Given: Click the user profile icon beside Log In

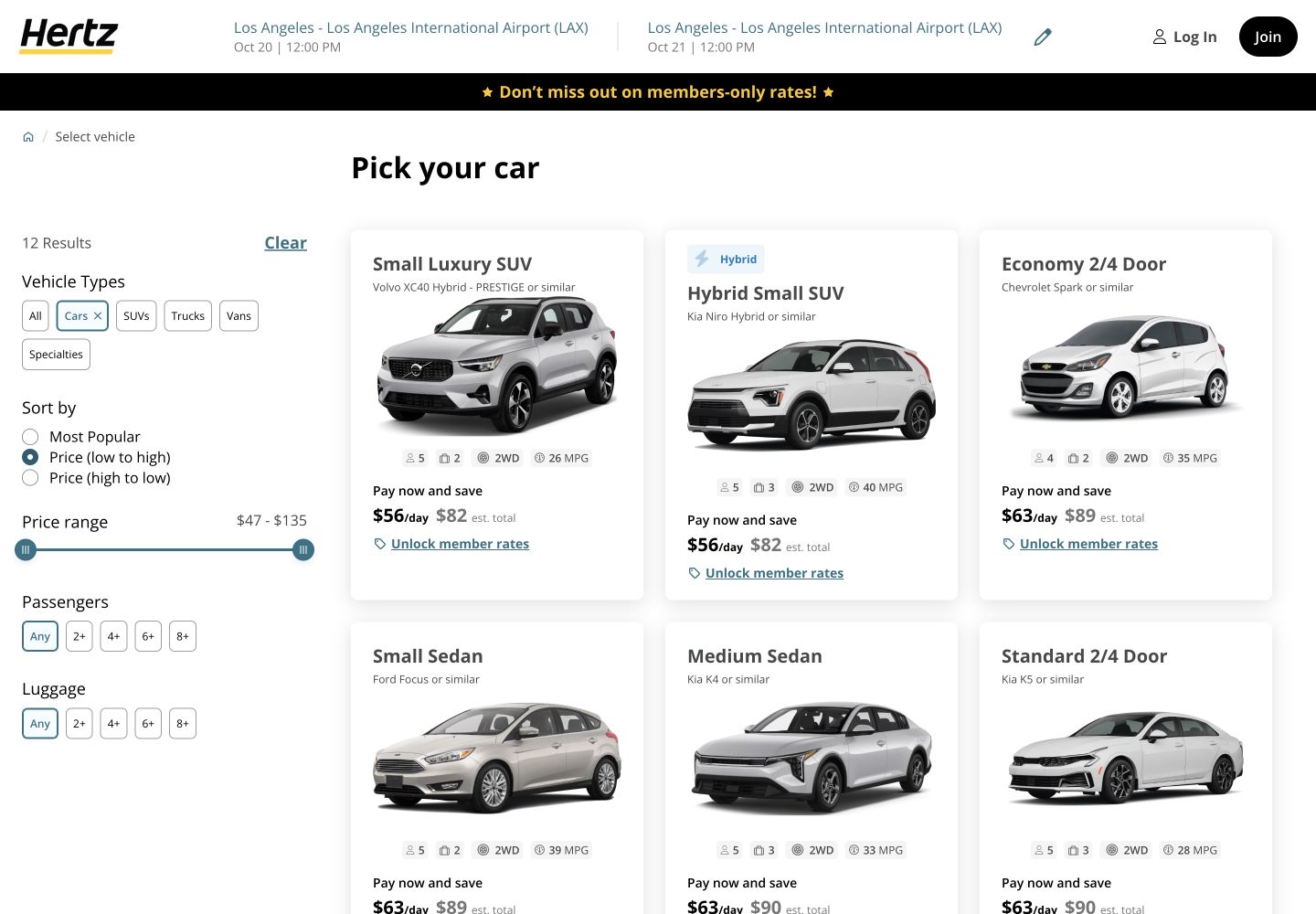Looking at the screenshot, I should pos(1159,37).
